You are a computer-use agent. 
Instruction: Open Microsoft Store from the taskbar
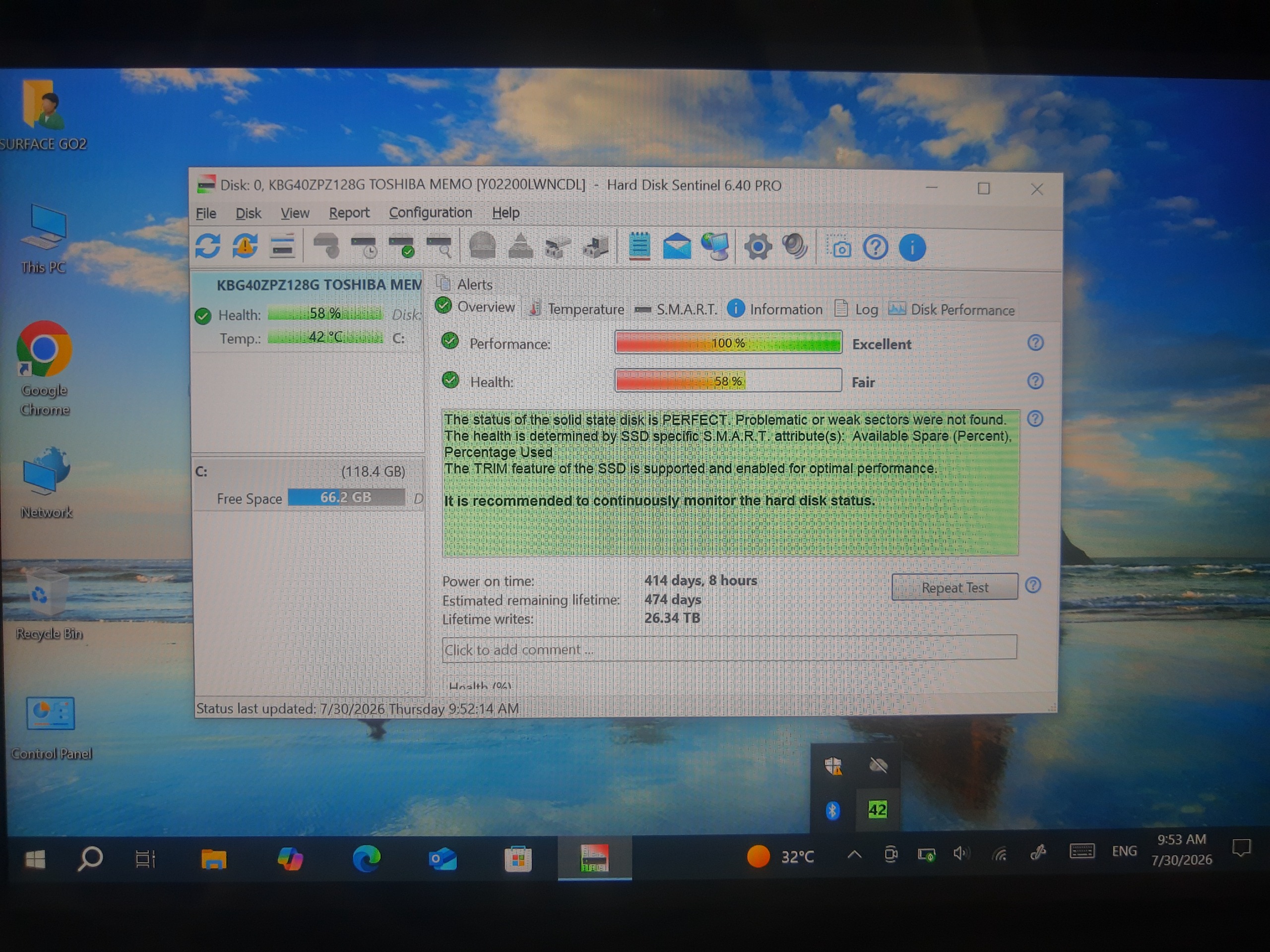click(x=517, y=859)
